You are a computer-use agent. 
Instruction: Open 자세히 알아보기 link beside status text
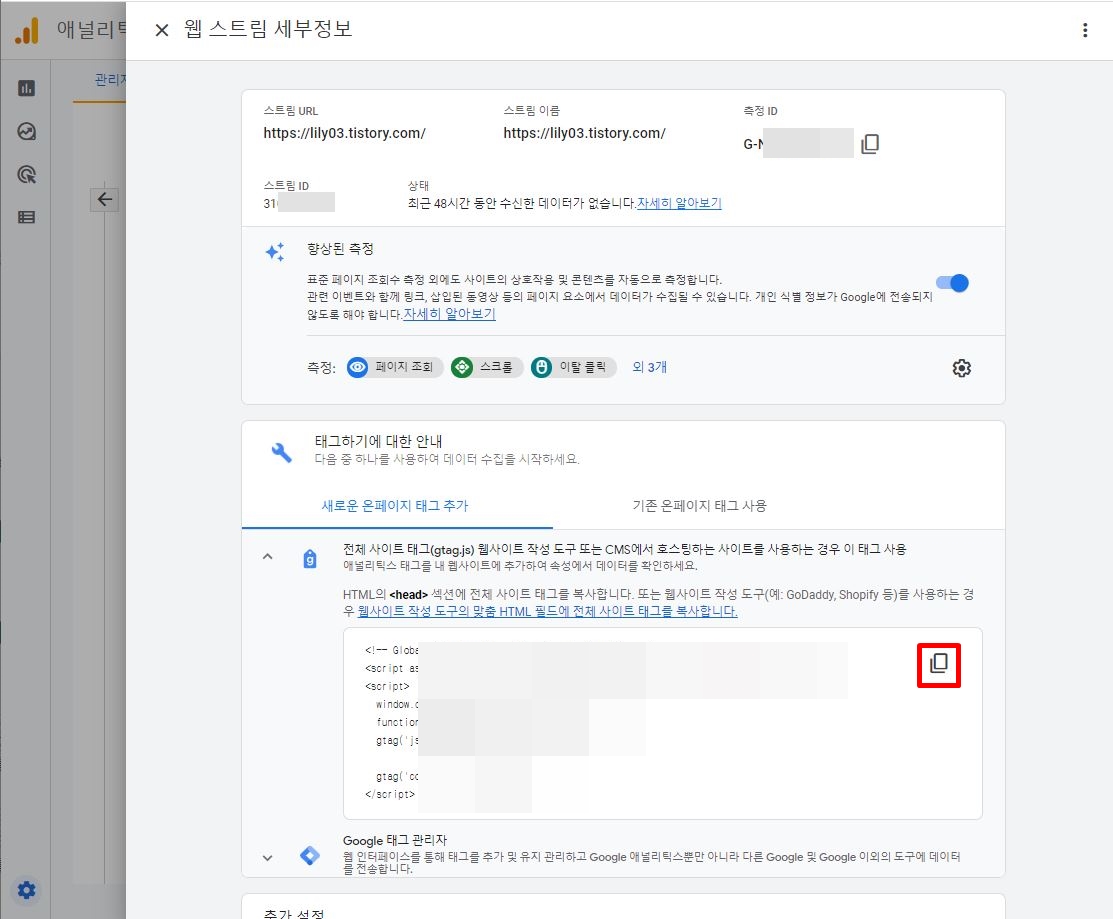pyautogui.click(x=679, y=203)
